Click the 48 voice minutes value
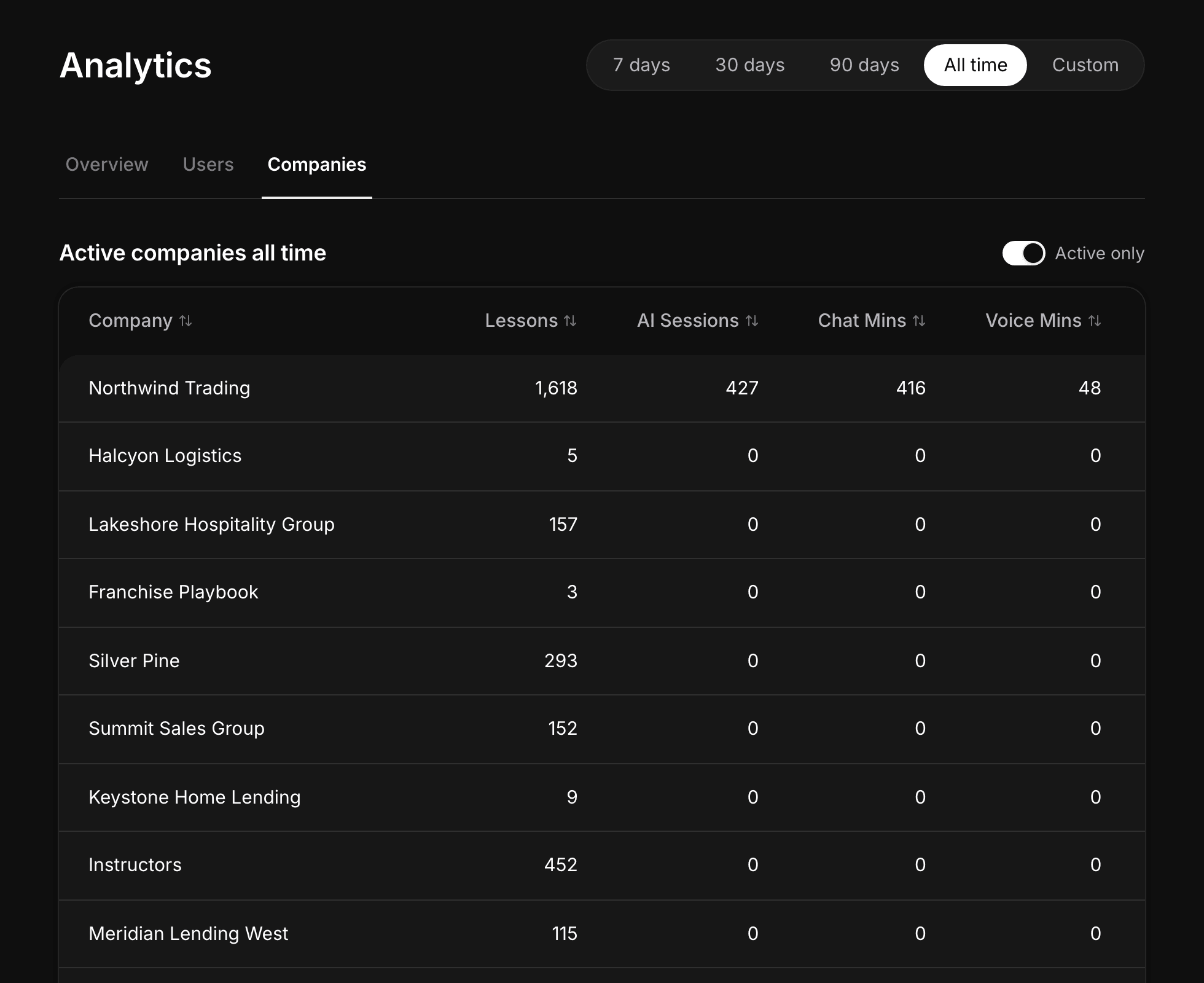The image size is (1204, 983). pyautogui.click(x=1090, y=388)
